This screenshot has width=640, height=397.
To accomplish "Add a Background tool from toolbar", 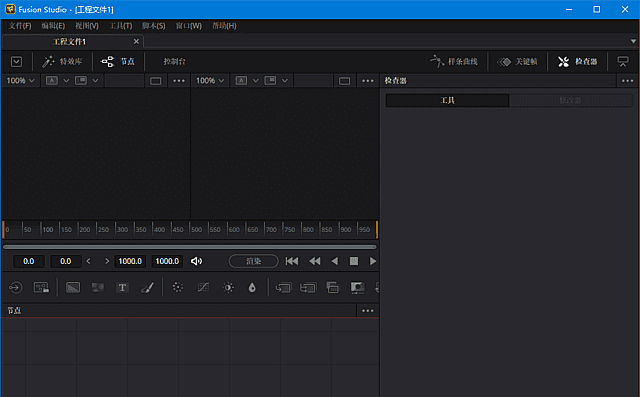I will 73,288.
